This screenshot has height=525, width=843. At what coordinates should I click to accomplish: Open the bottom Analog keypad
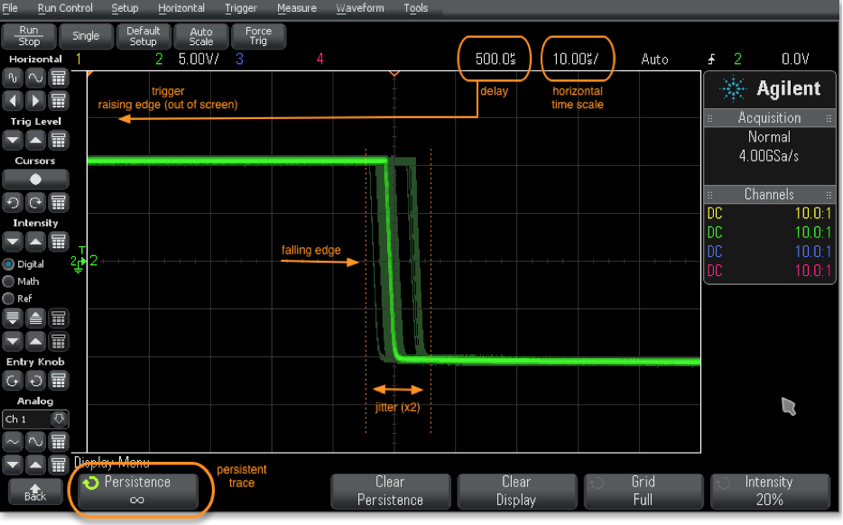(x=58, y=464)
